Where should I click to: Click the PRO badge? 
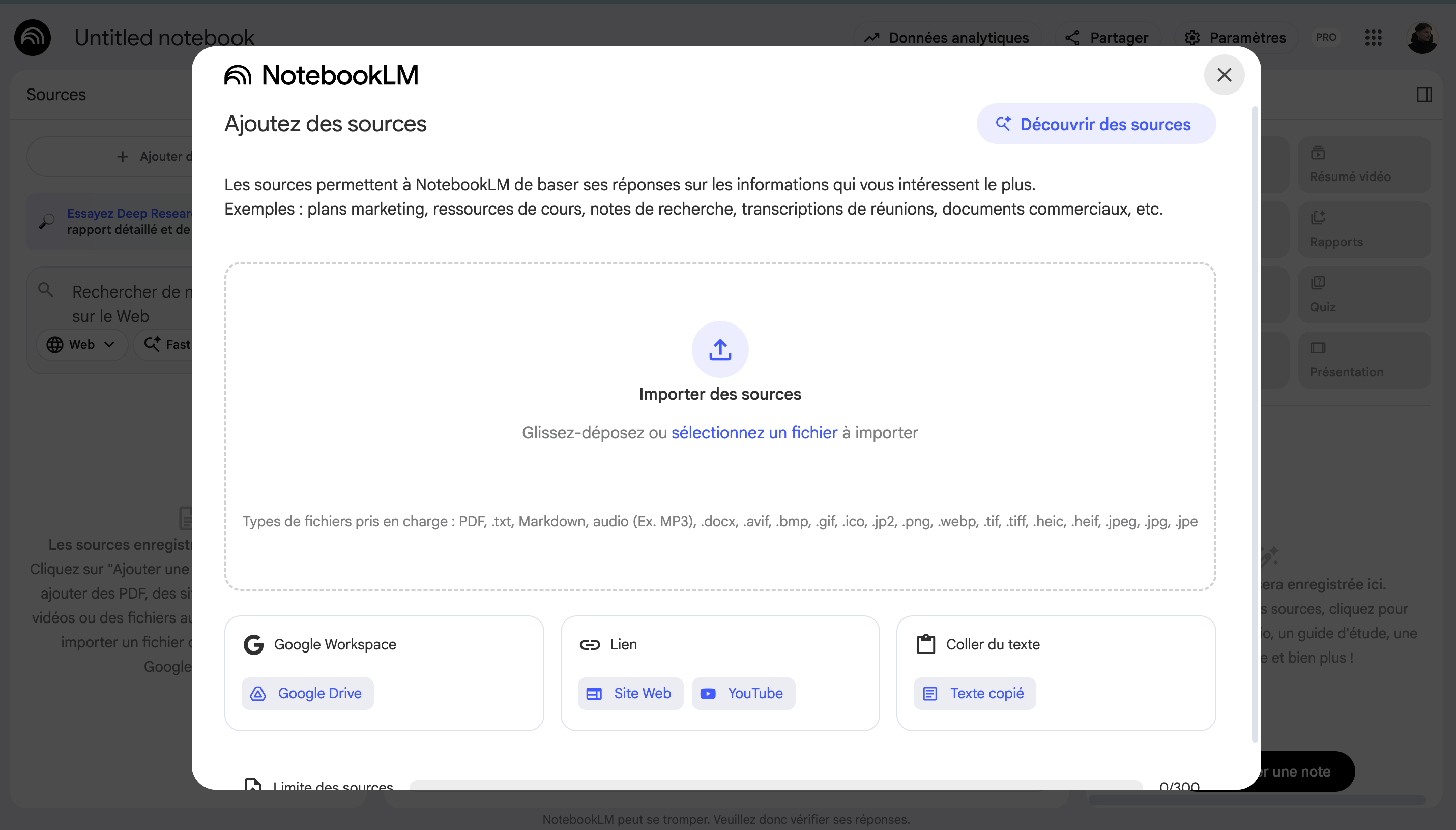[1326, 38]
